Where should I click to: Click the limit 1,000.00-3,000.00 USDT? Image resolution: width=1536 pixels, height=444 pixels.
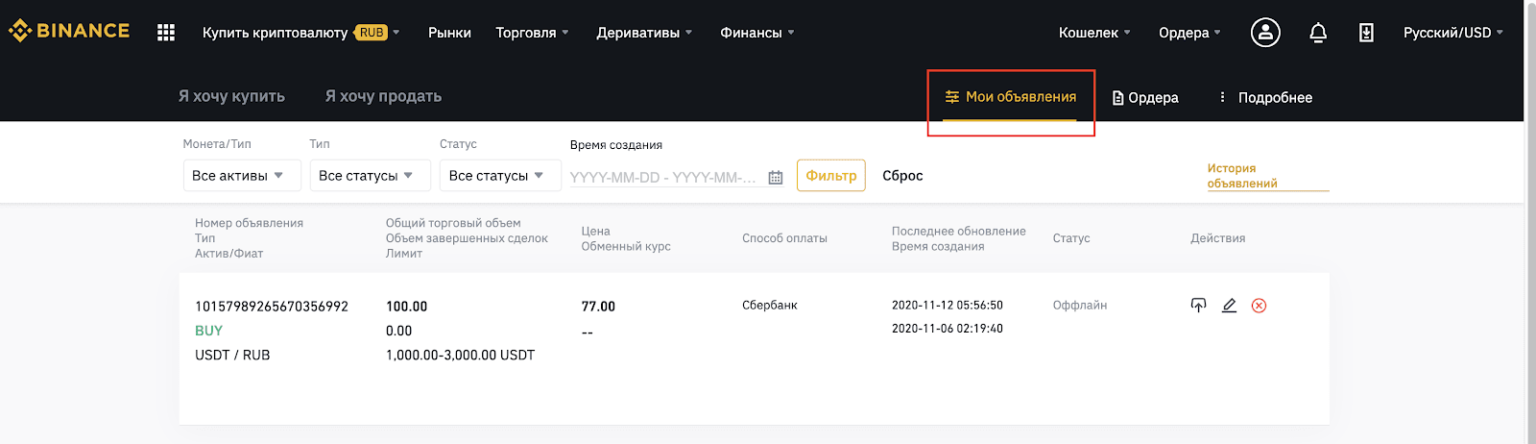coord(460,355)
